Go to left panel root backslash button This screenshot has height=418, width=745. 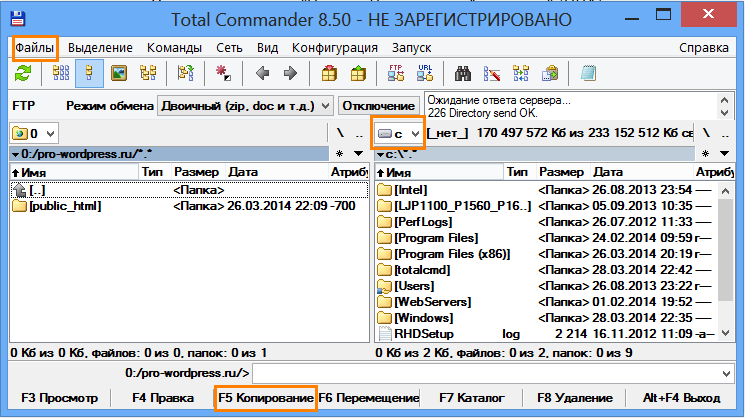[x=340, y=133]
